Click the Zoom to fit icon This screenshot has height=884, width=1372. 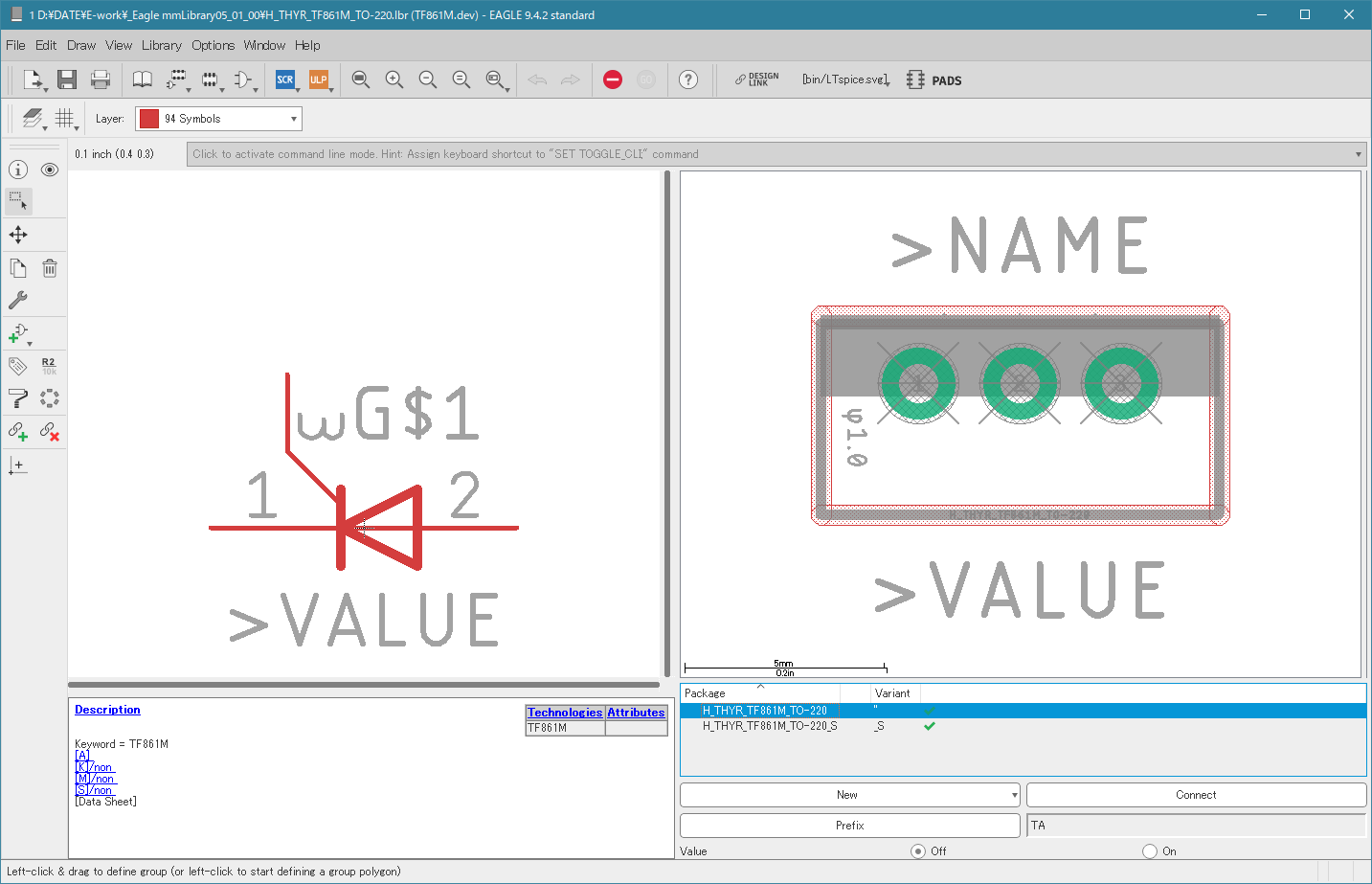click(x=361, y=79)
